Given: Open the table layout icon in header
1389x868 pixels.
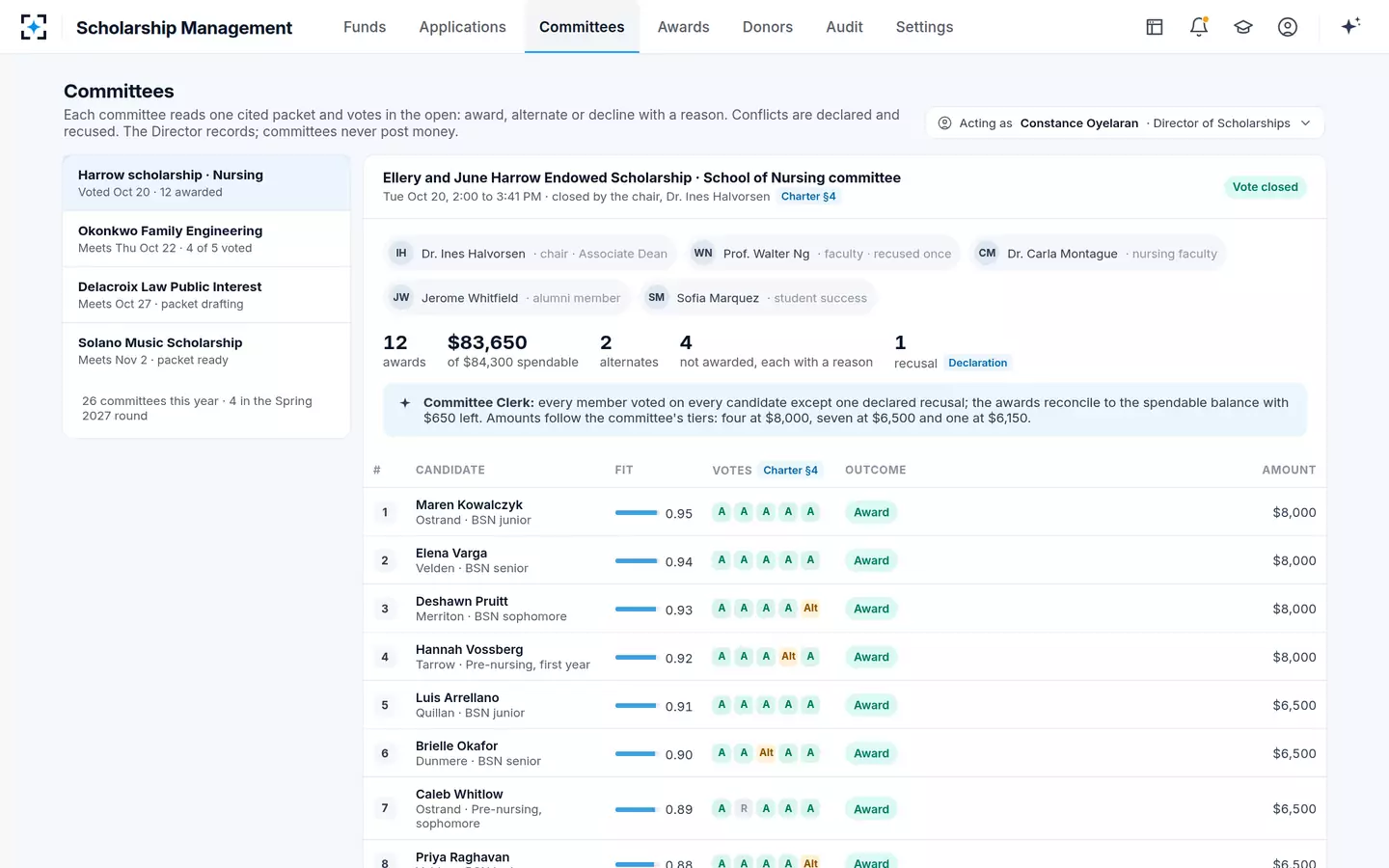Looking at the screenshot, I should [1155, 27].
